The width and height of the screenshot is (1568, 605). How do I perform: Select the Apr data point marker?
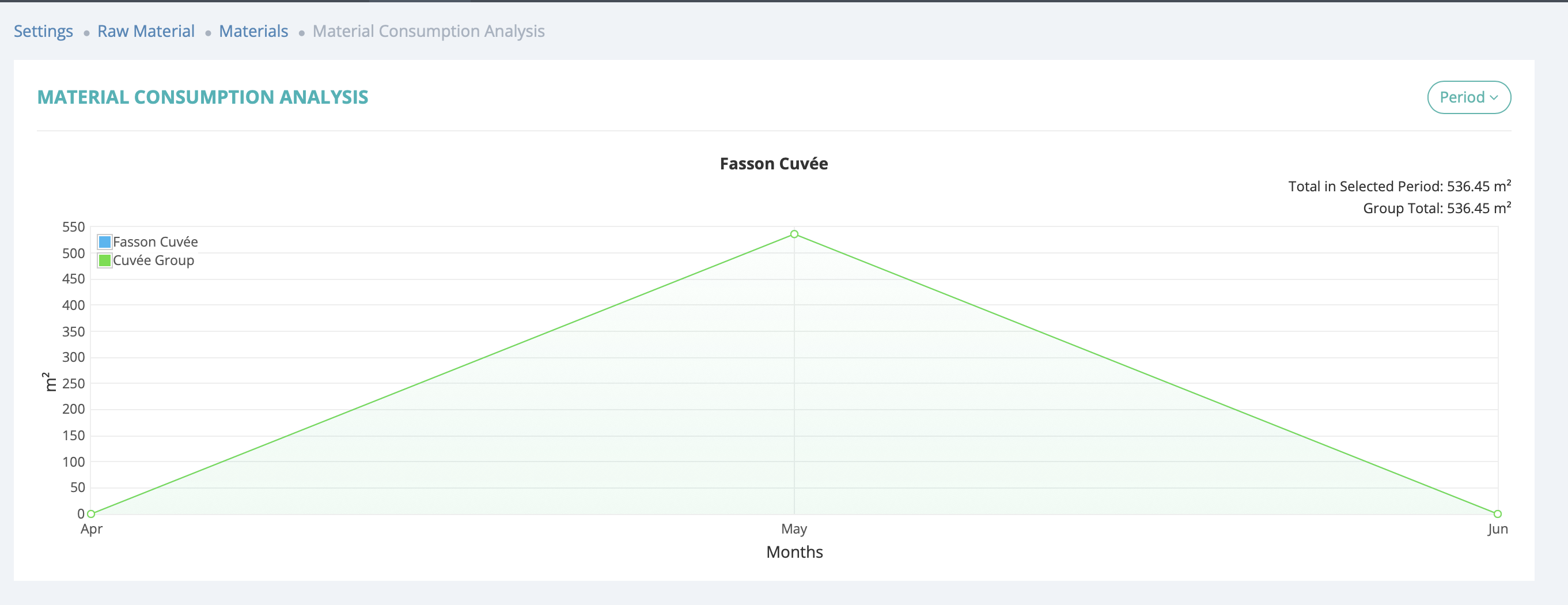coord(92,514)
